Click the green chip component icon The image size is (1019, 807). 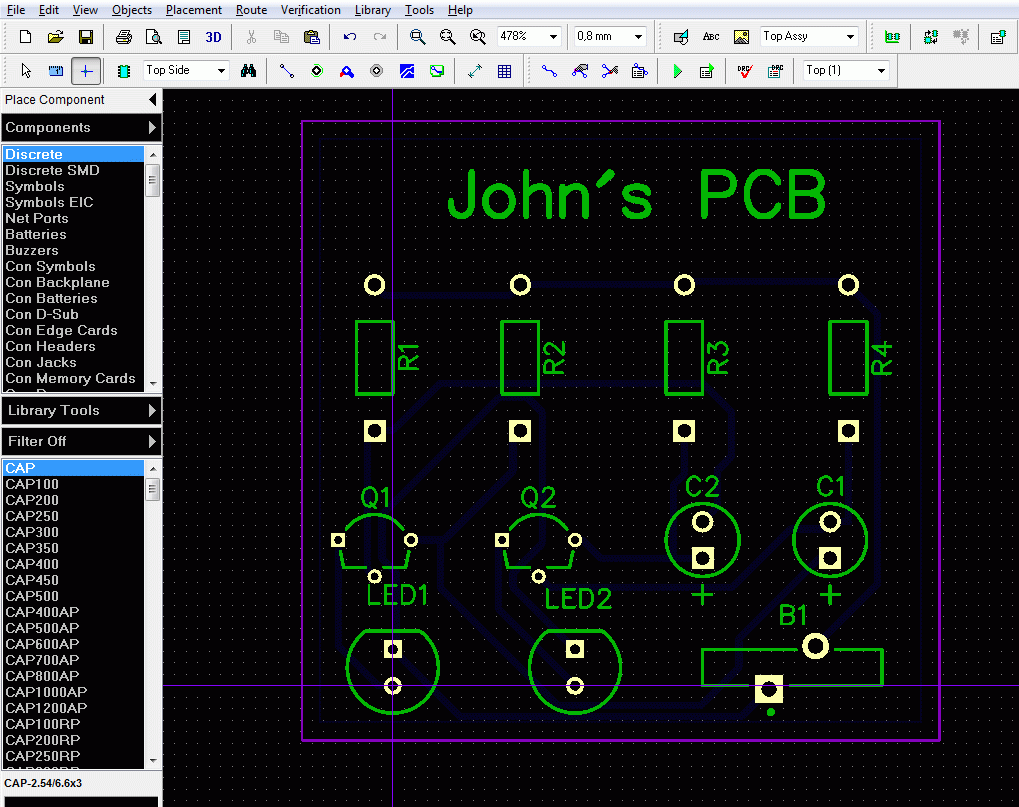(x=123, y=70)
